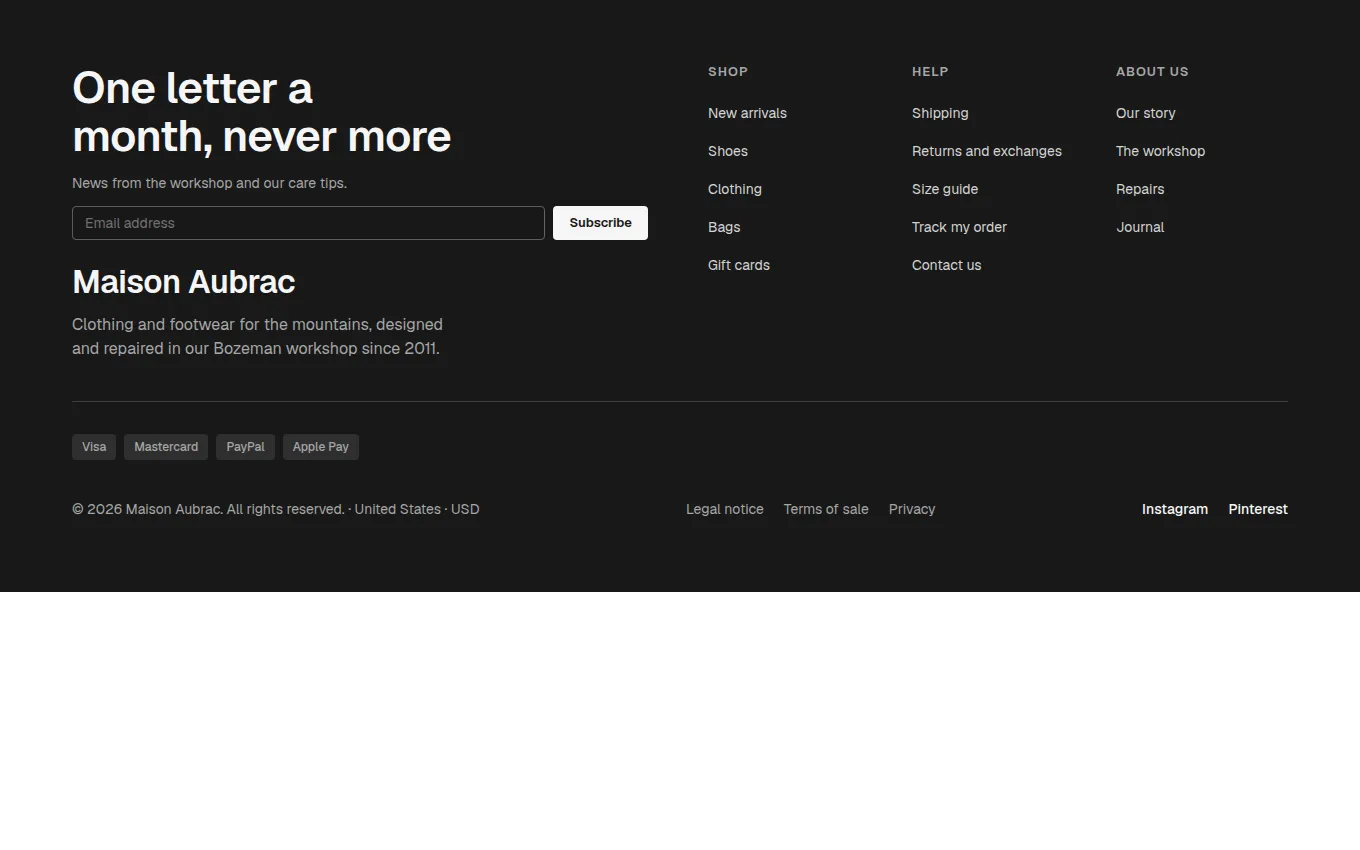Open Gift cards link
Screen dimensions: 1360x850
click(739, 265)
